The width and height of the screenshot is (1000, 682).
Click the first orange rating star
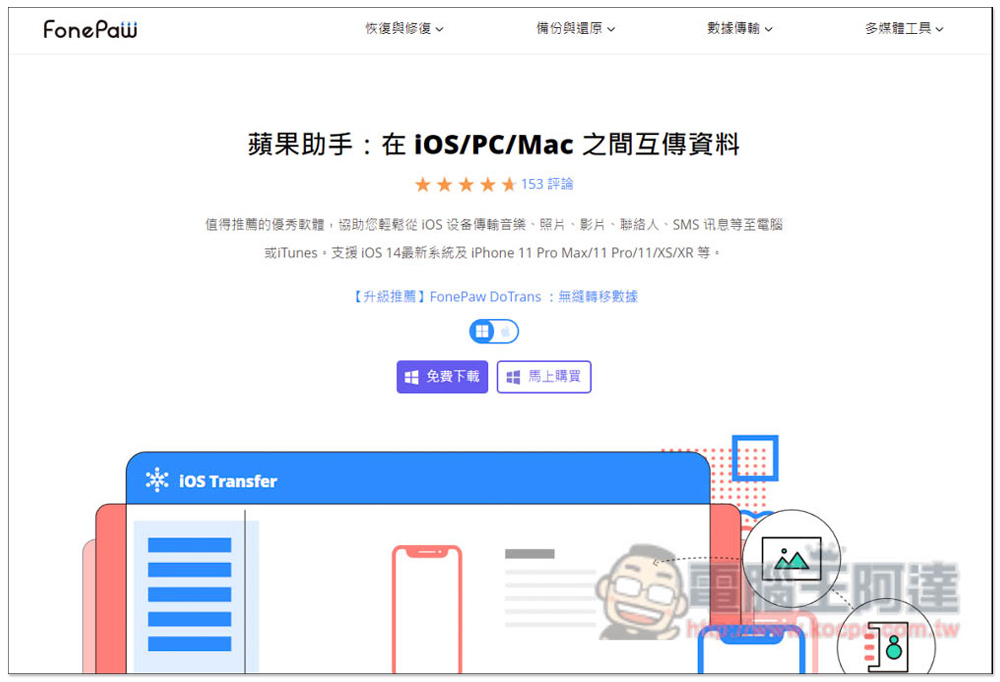click(x=422, y=185)
